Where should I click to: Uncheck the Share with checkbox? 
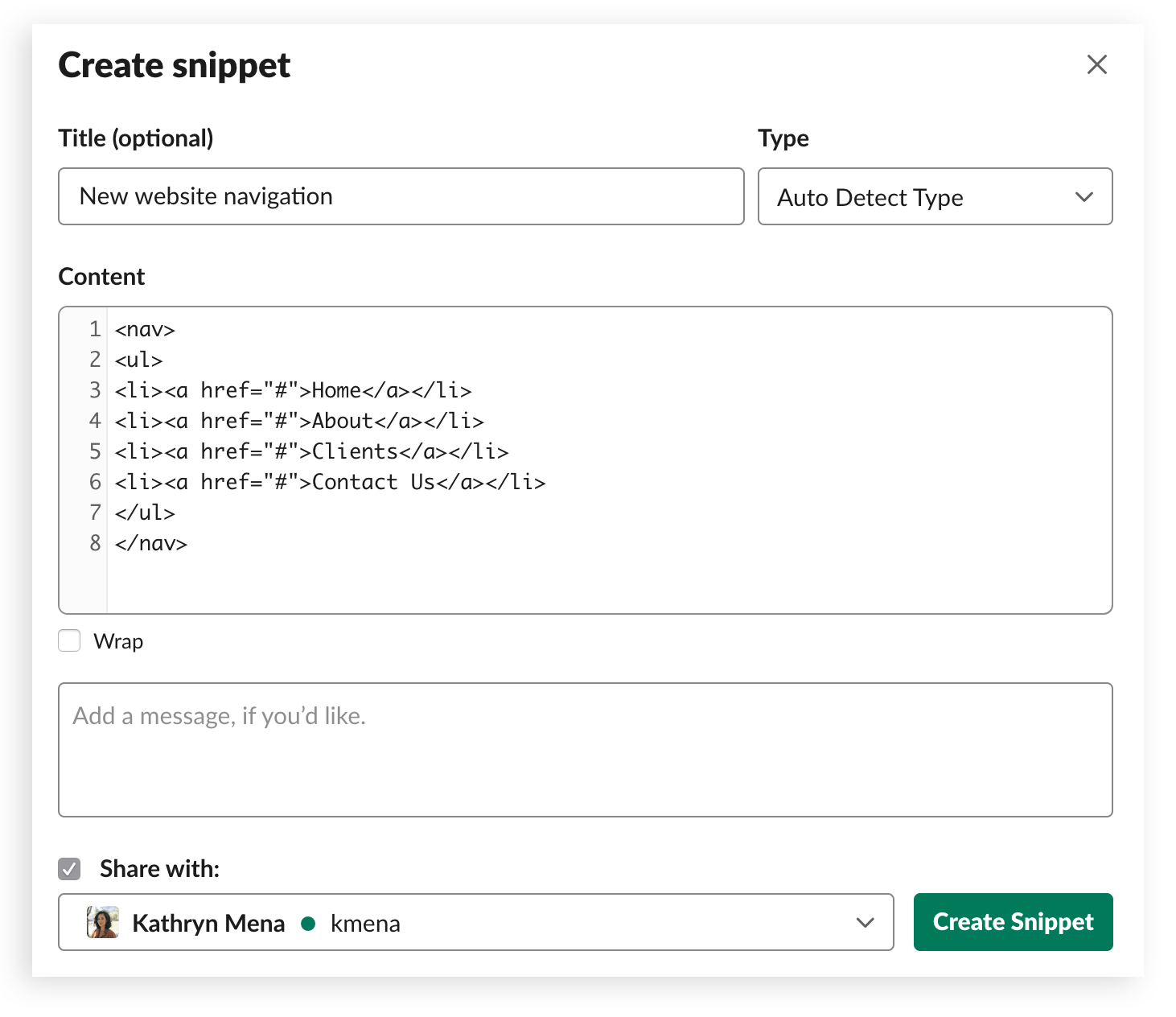pyautogui.click(x=70, y=869)
